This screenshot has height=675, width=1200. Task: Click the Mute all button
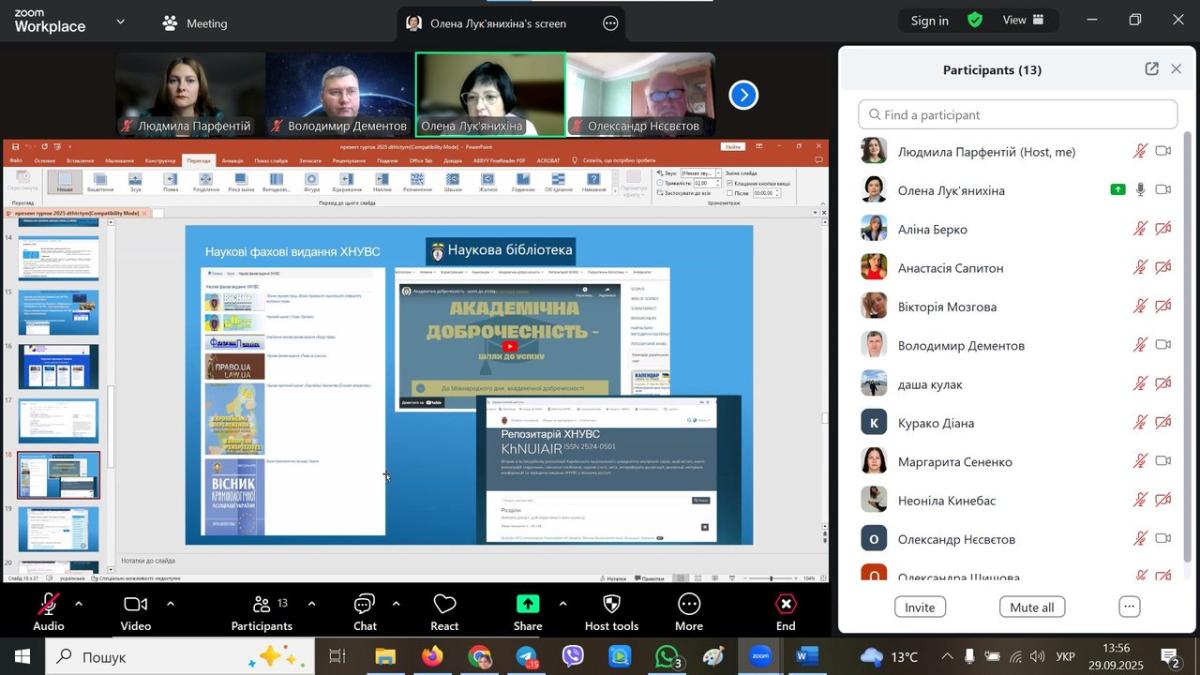(x=1031, y=607)
